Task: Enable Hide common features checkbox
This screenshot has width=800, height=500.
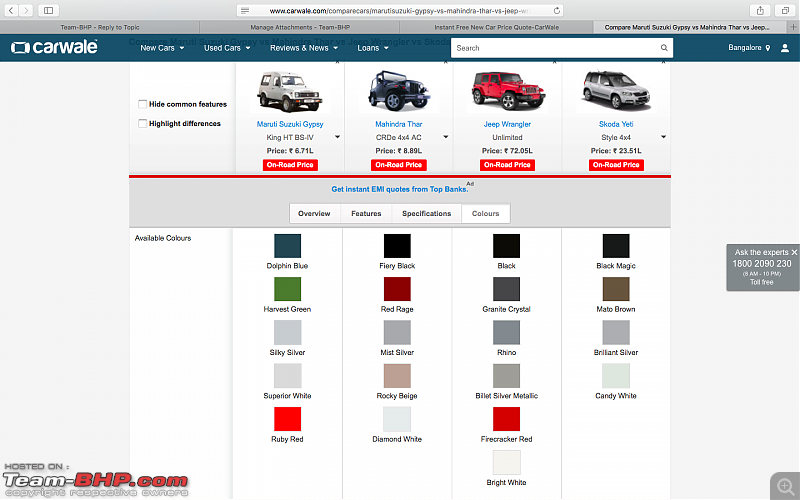Action: tap(142, 104)
